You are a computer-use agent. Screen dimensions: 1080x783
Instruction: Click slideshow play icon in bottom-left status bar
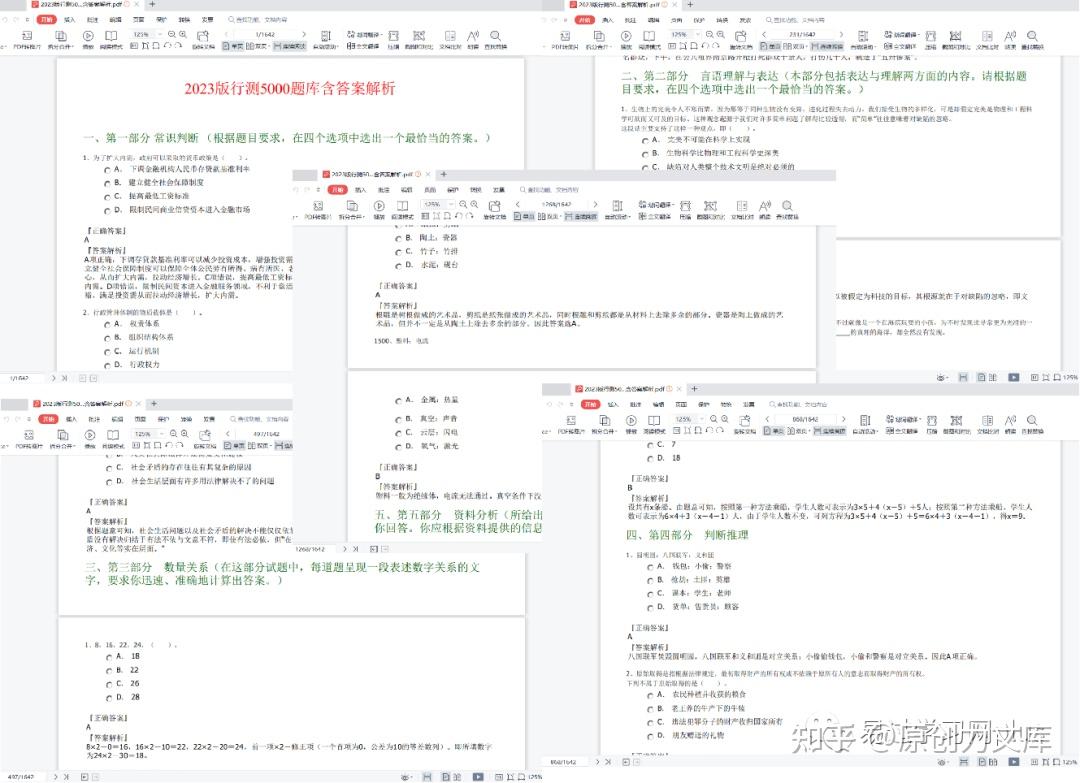point(478,777)
